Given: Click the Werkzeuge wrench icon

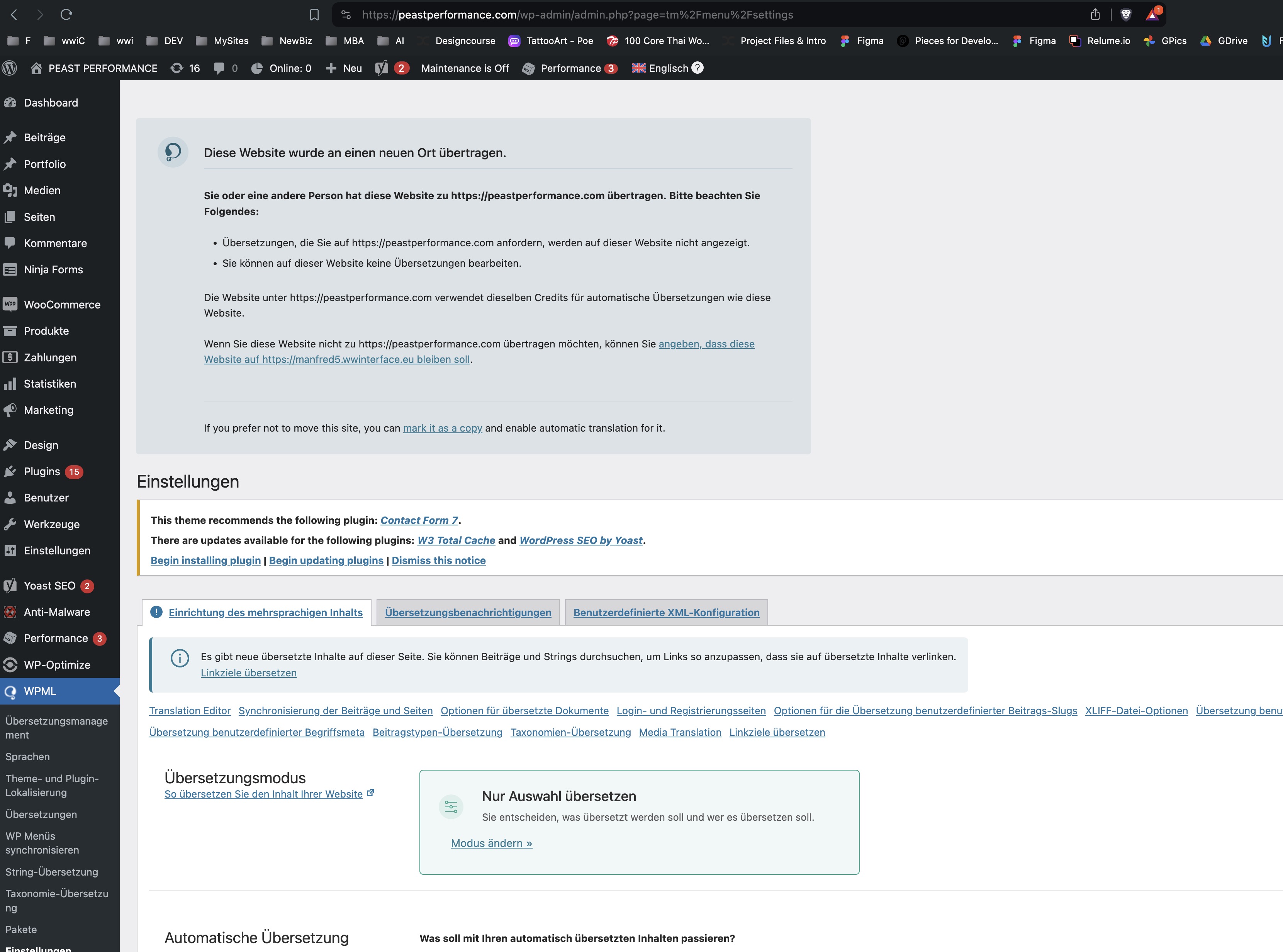Looking at the screenshot, I should (x=10, y=524).
